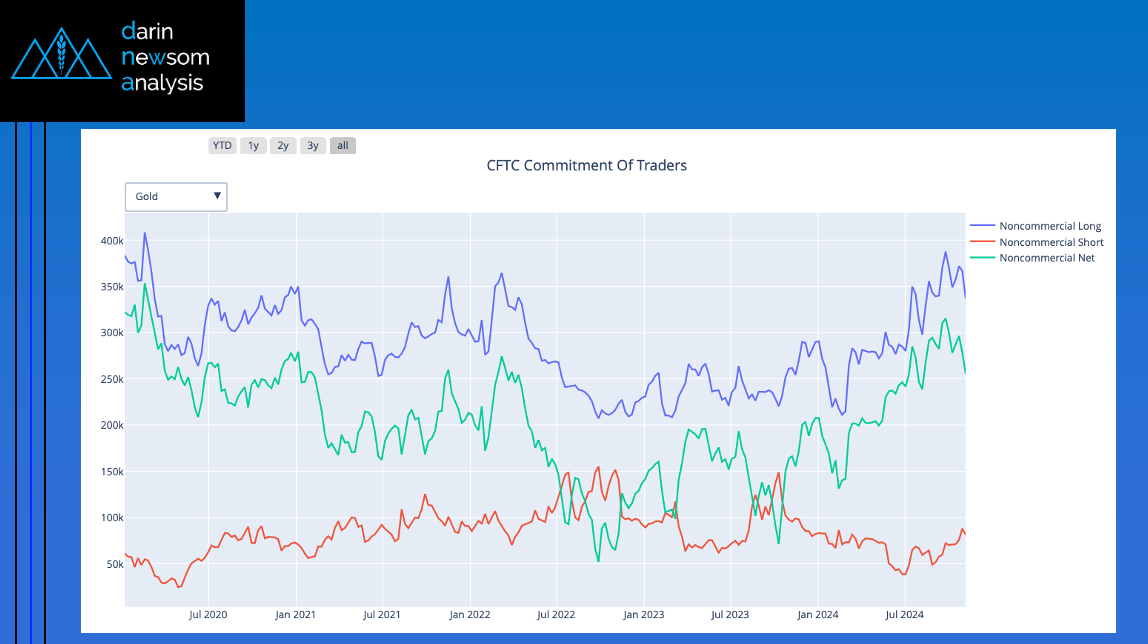1148x644 pixels.
Task: Click the 'darin newsom analysis' logo text
Action: pyautogui.click(x=165, y=57)
